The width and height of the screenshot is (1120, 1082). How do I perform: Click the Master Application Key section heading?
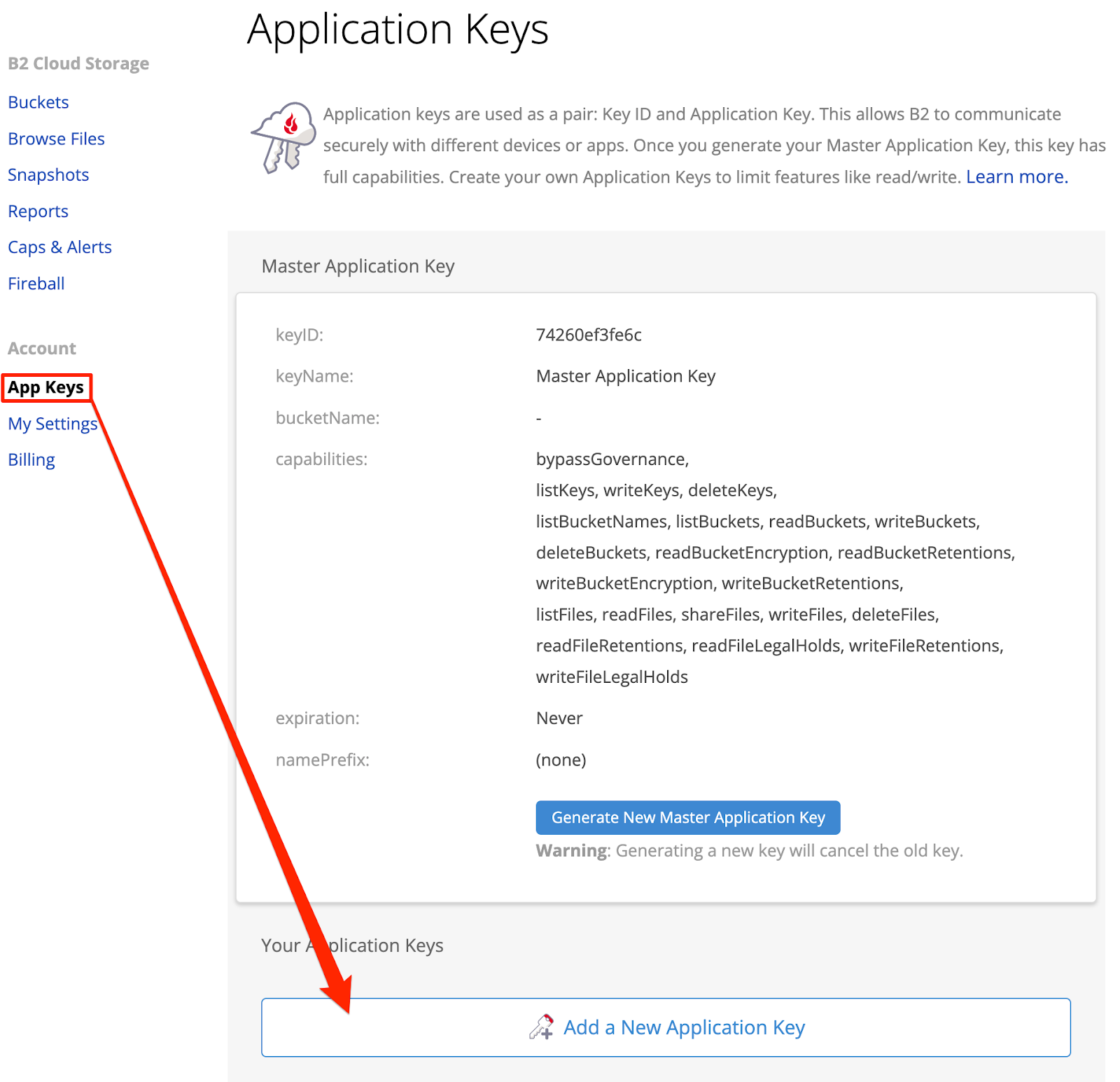[358, 266]
